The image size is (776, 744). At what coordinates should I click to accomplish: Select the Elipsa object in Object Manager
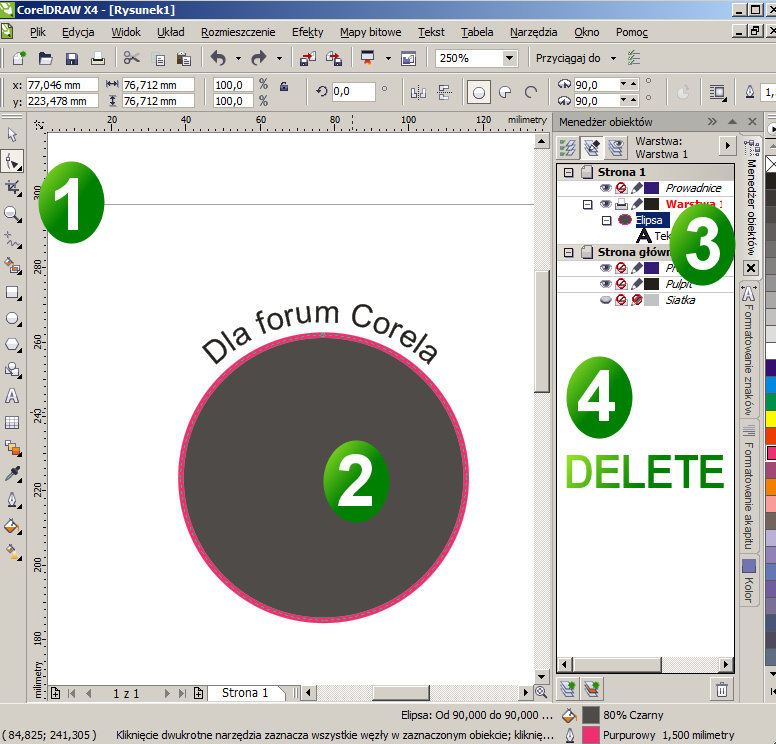[x=648, y=220]
